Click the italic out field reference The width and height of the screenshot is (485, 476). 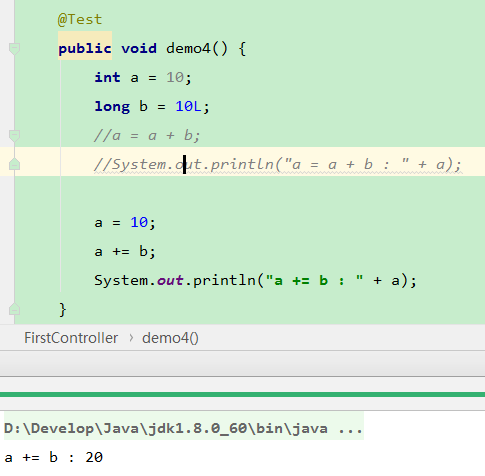pos(170,280)
